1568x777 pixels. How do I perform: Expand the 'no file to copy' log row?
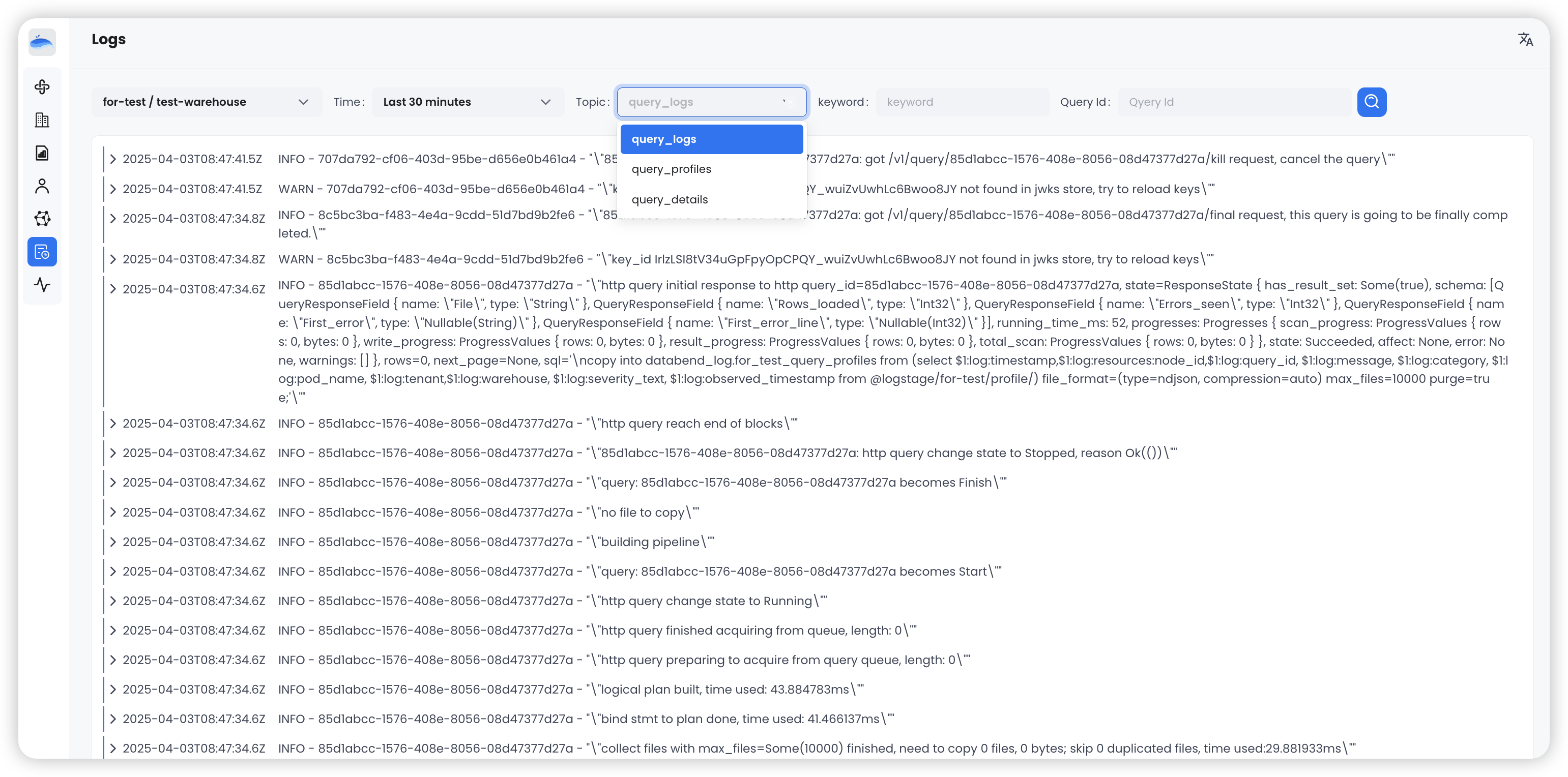112,512
